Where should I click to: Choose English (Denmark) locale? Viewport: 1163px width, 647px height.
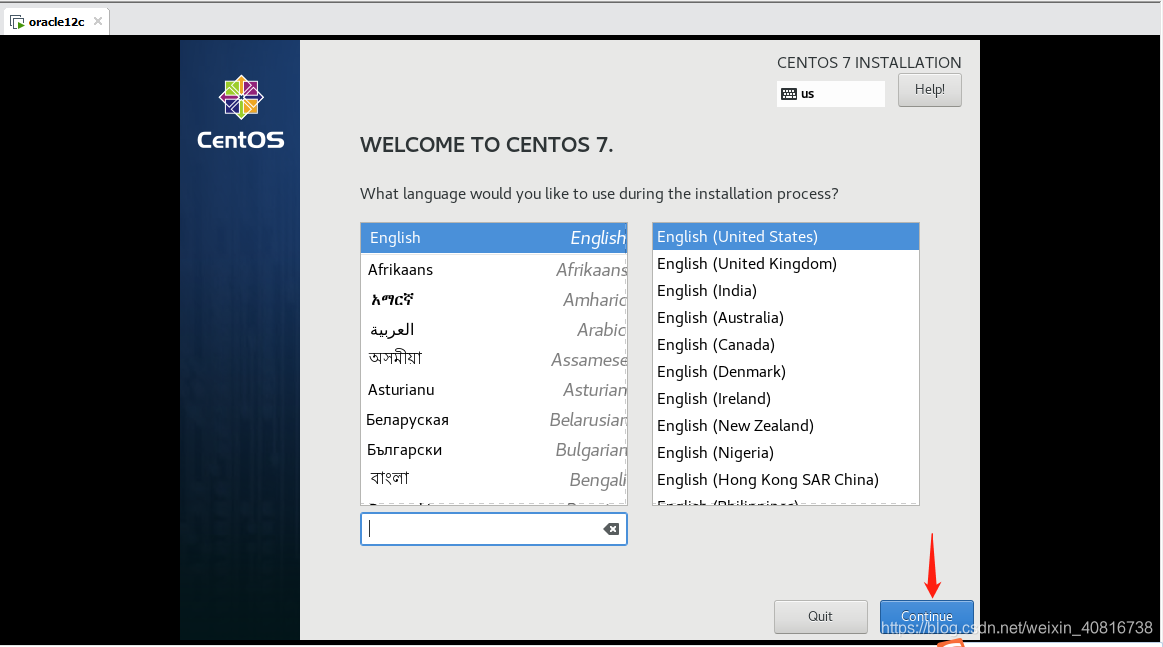pos(785,372)
